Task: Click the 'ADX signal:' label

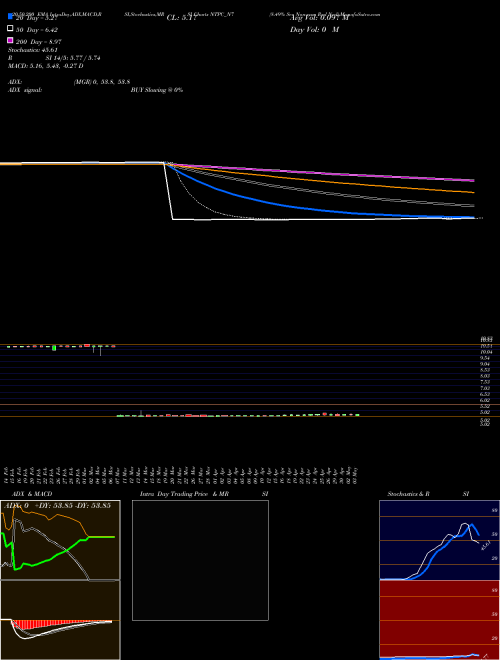Action: coord(25,90)
